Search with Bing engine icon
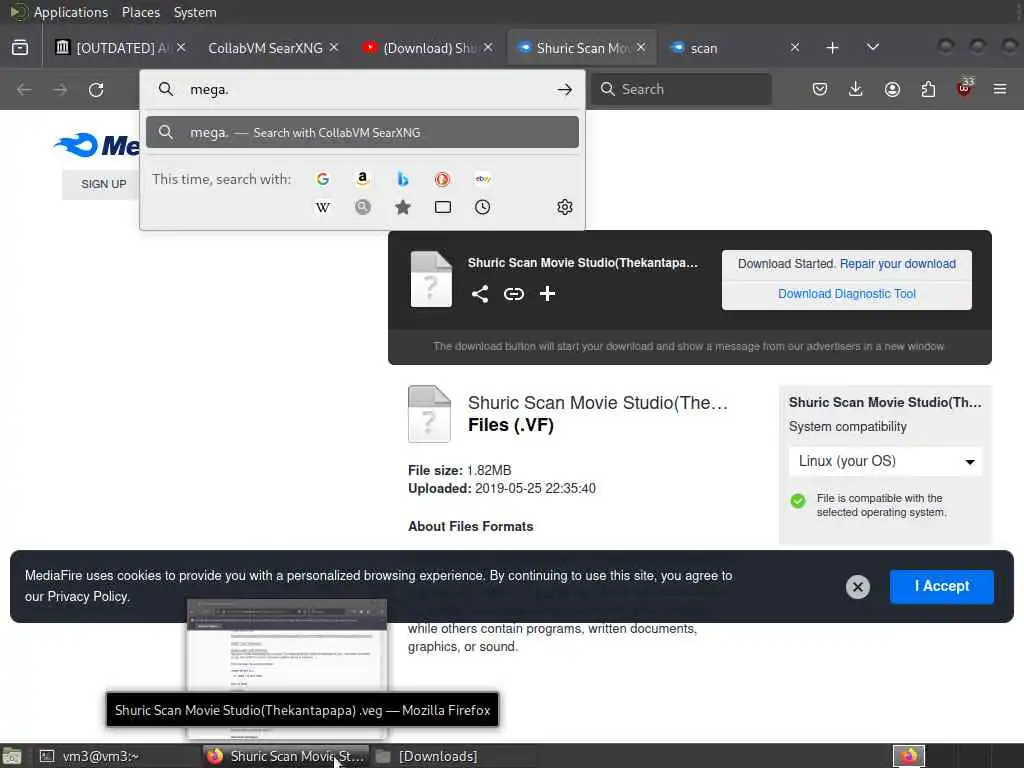 [403, 179]
